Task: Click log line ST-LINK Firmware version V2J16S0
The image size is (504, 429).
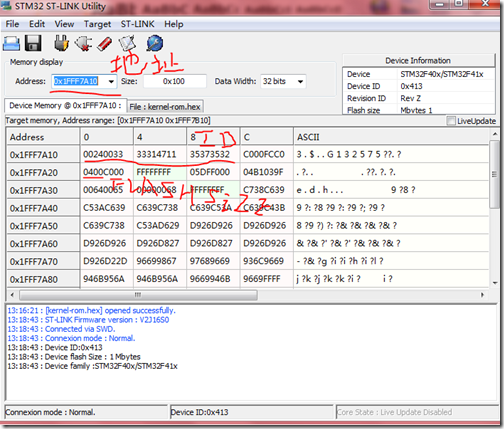Action: tap(88, 320)
